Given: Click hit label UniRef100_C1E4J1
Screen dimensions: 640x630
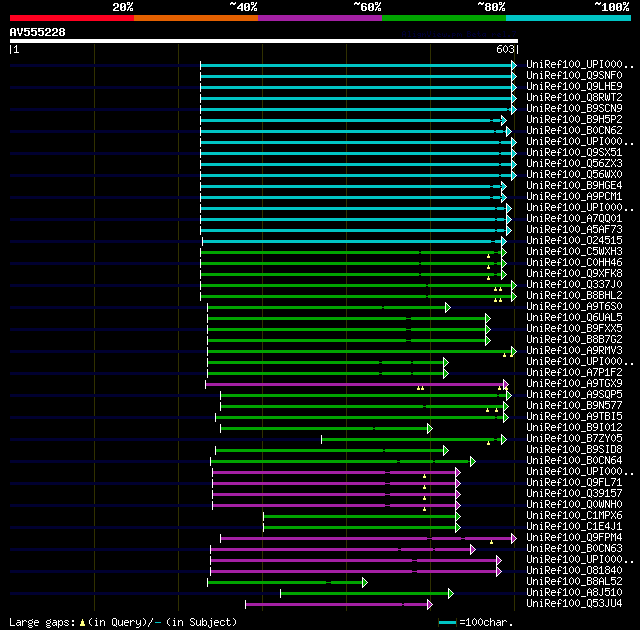Looking at the screenshot, I should [x=574, y=527].
